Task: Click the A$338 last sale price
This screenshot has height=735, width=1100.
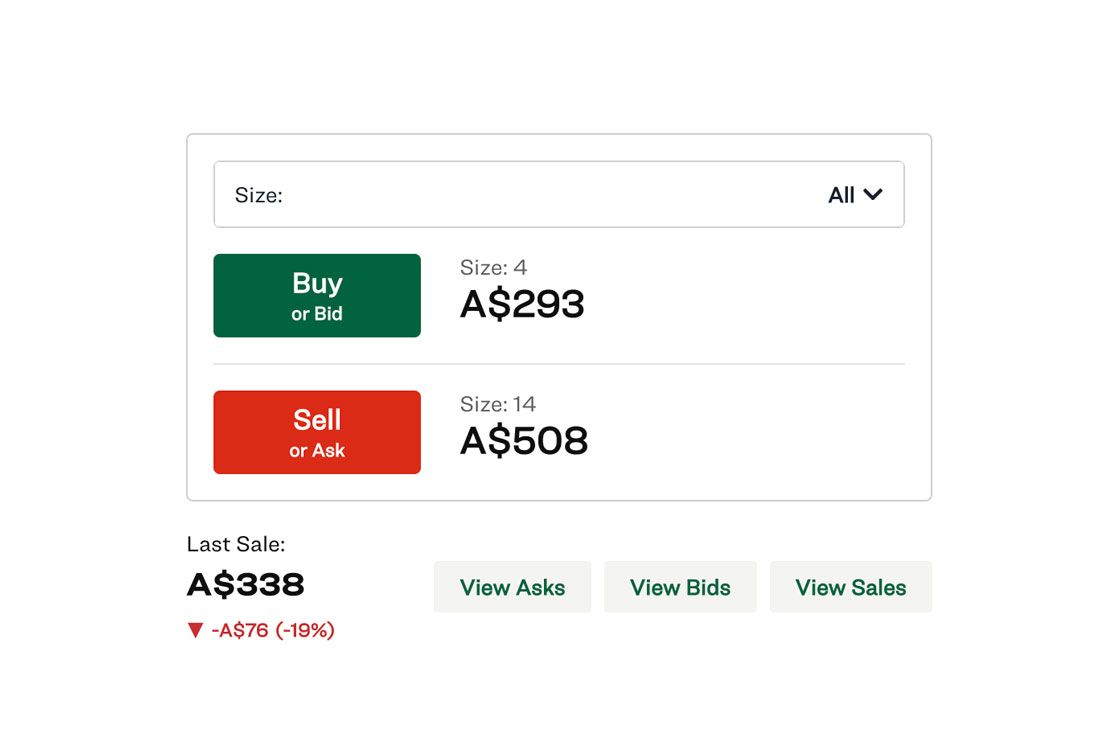Action: (x=245, y=585)
